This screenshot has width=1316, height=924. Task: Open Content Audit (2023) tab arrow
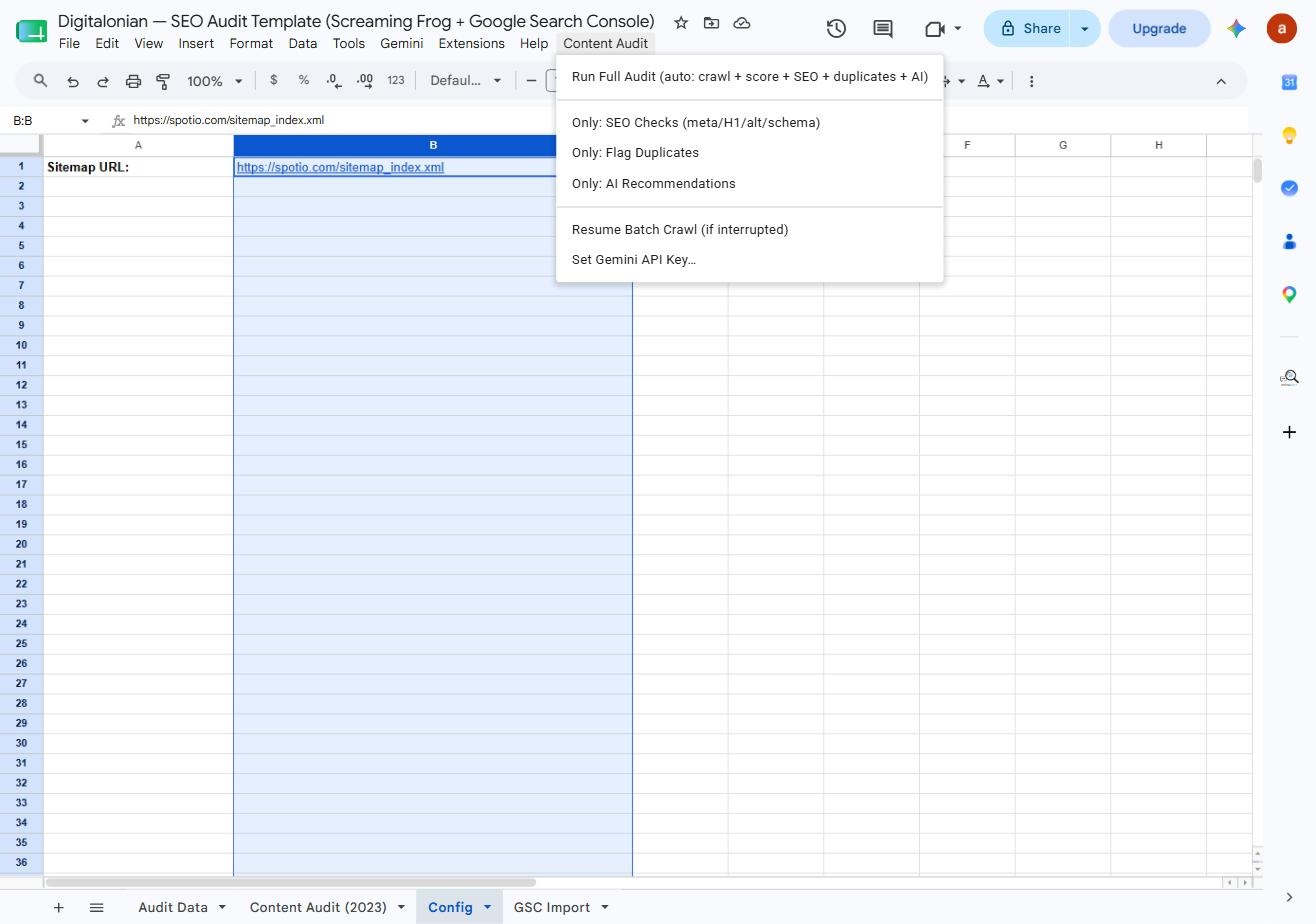pyautogui.click(x=401, y=907)
